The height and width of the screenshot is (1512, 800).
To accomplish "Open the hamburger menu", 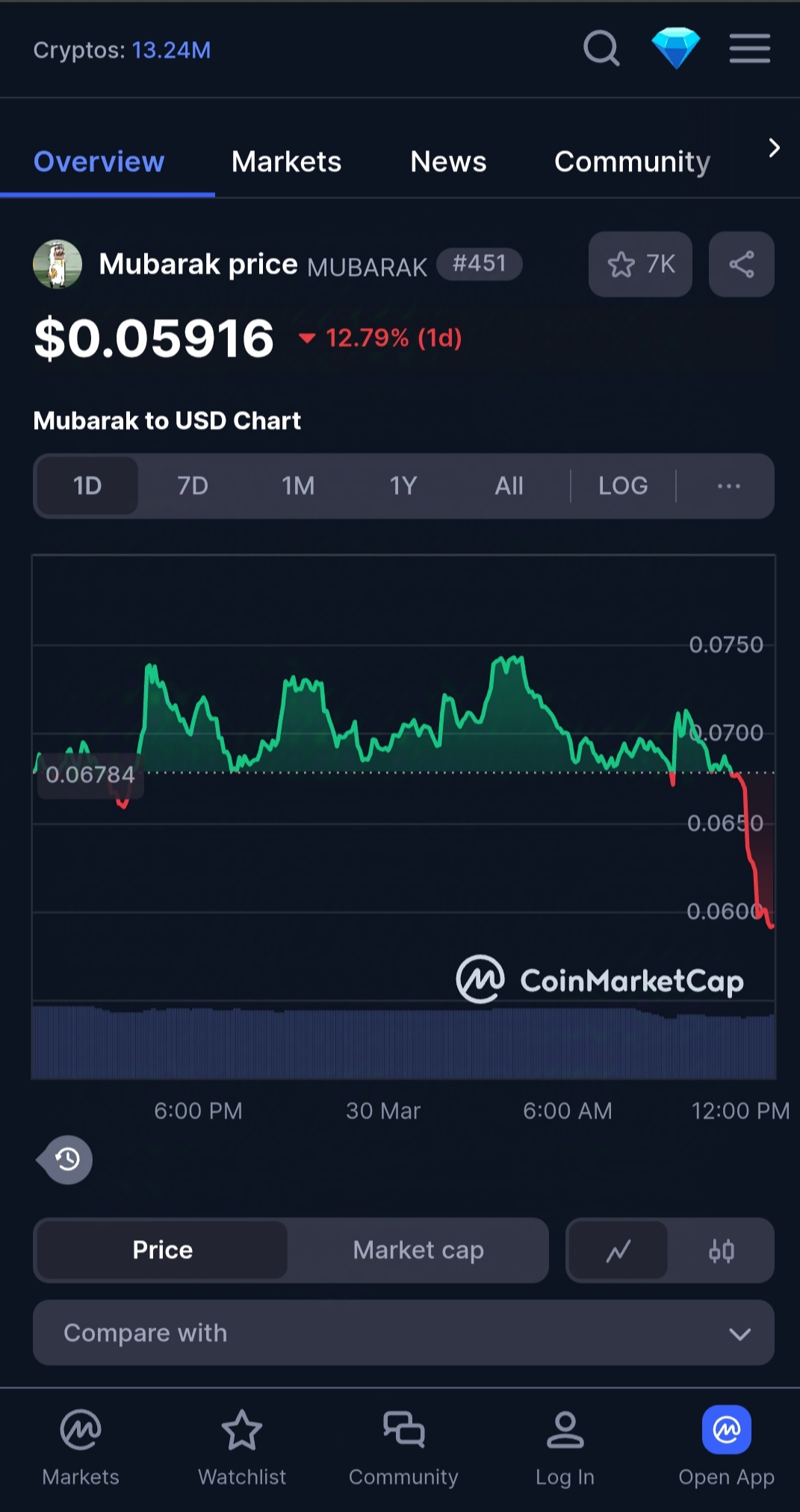I will click(749, 49).
